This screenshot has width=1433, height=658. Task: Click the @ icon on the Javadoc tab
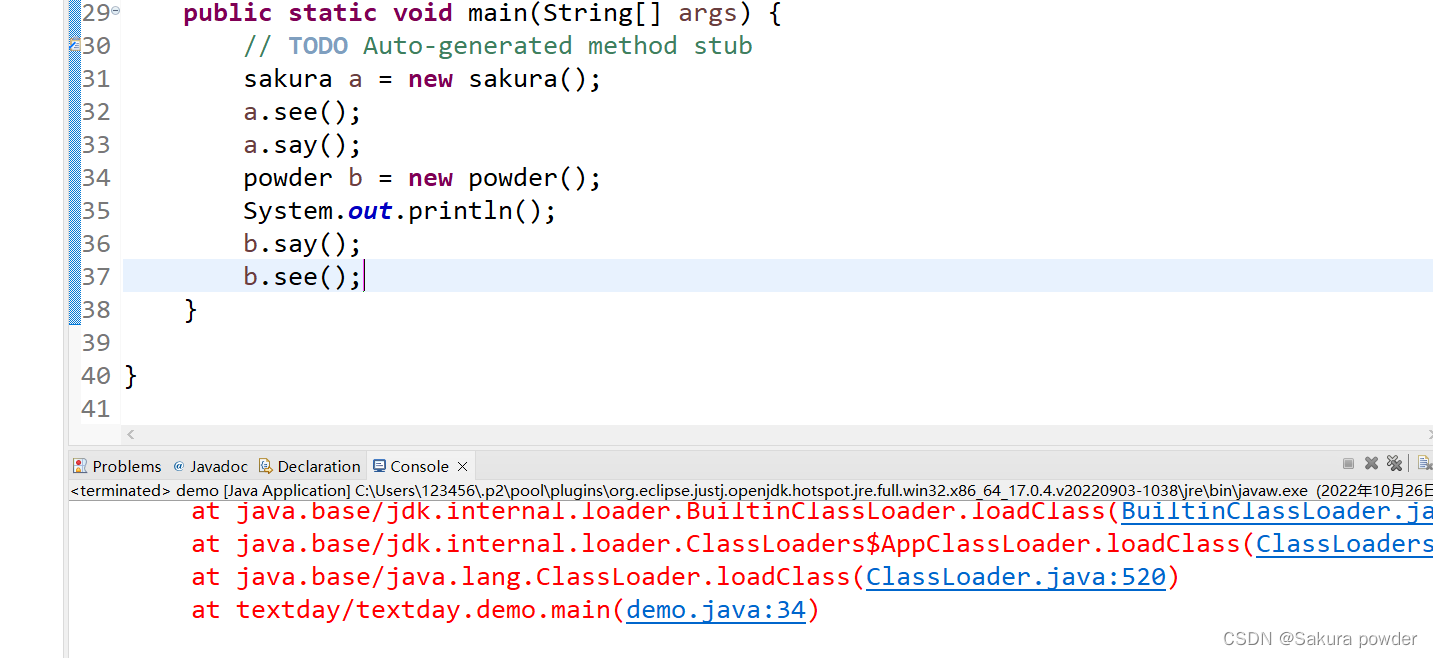pos(180,465)
